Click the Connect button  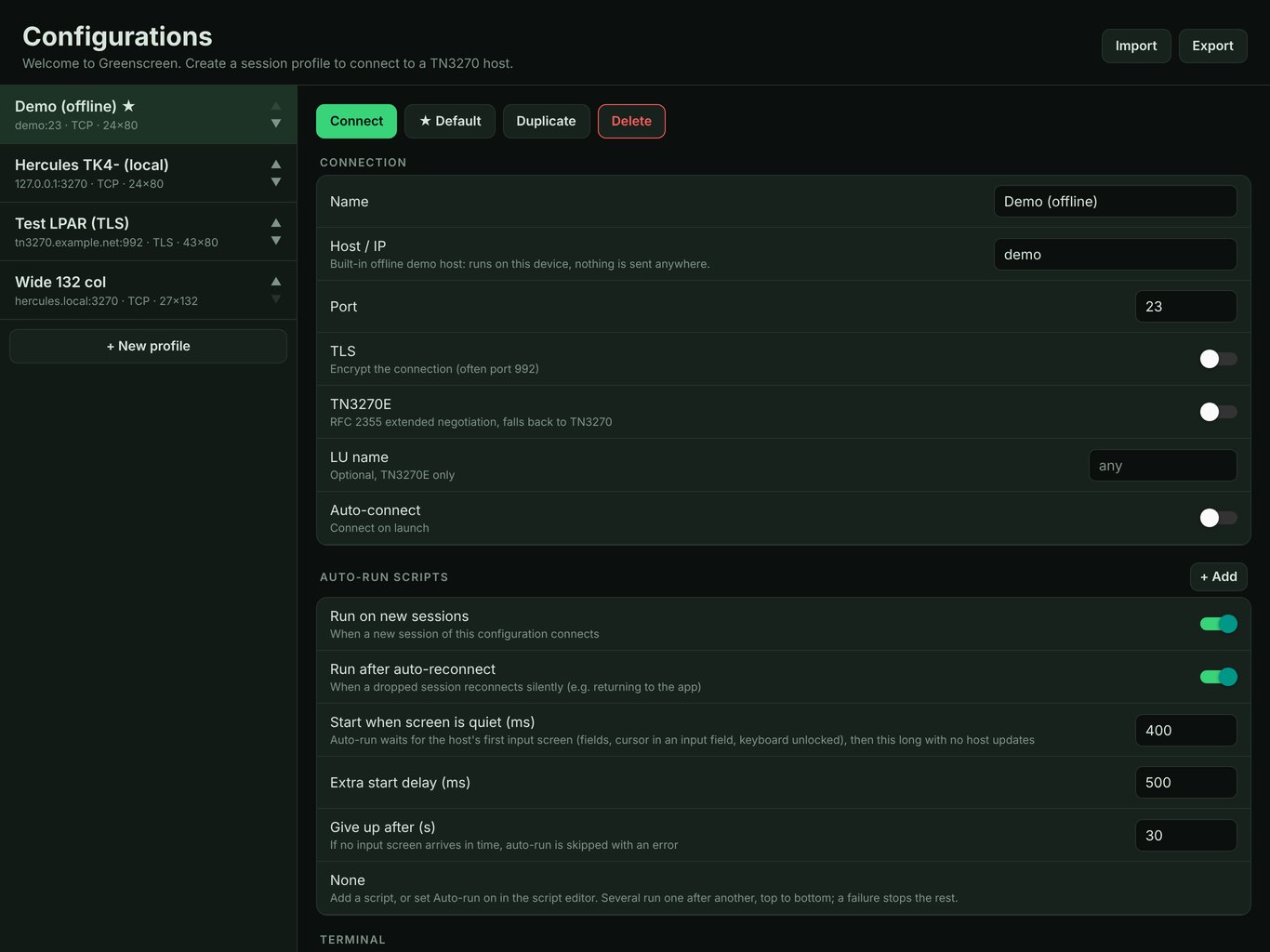click(356, 121)
